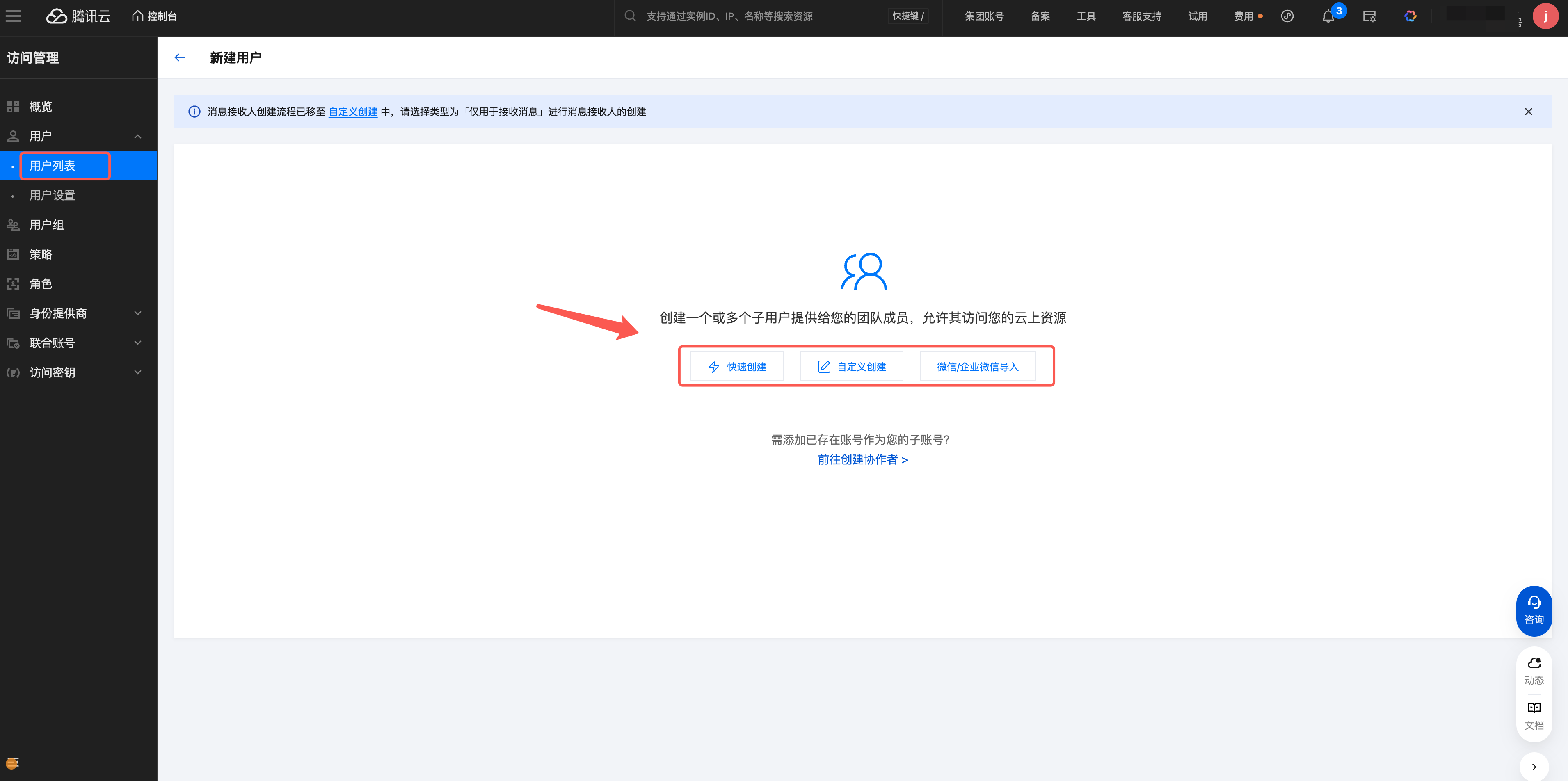Screen dimensions: 1568x781
Task: Open 策略 in the sidebar
Action: (41, 254)
